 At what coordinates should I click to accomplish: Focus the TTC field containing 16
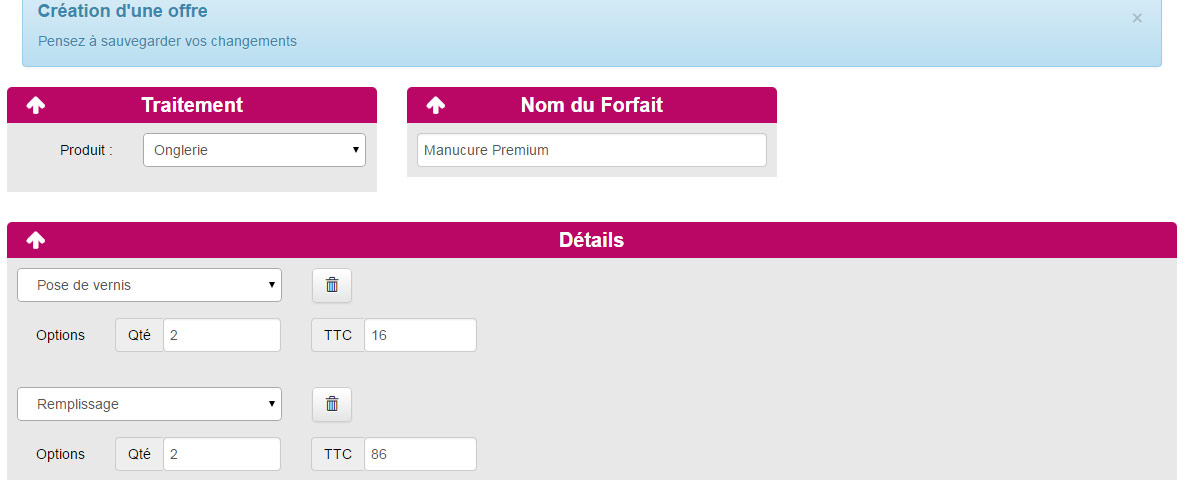click(420, 335)
